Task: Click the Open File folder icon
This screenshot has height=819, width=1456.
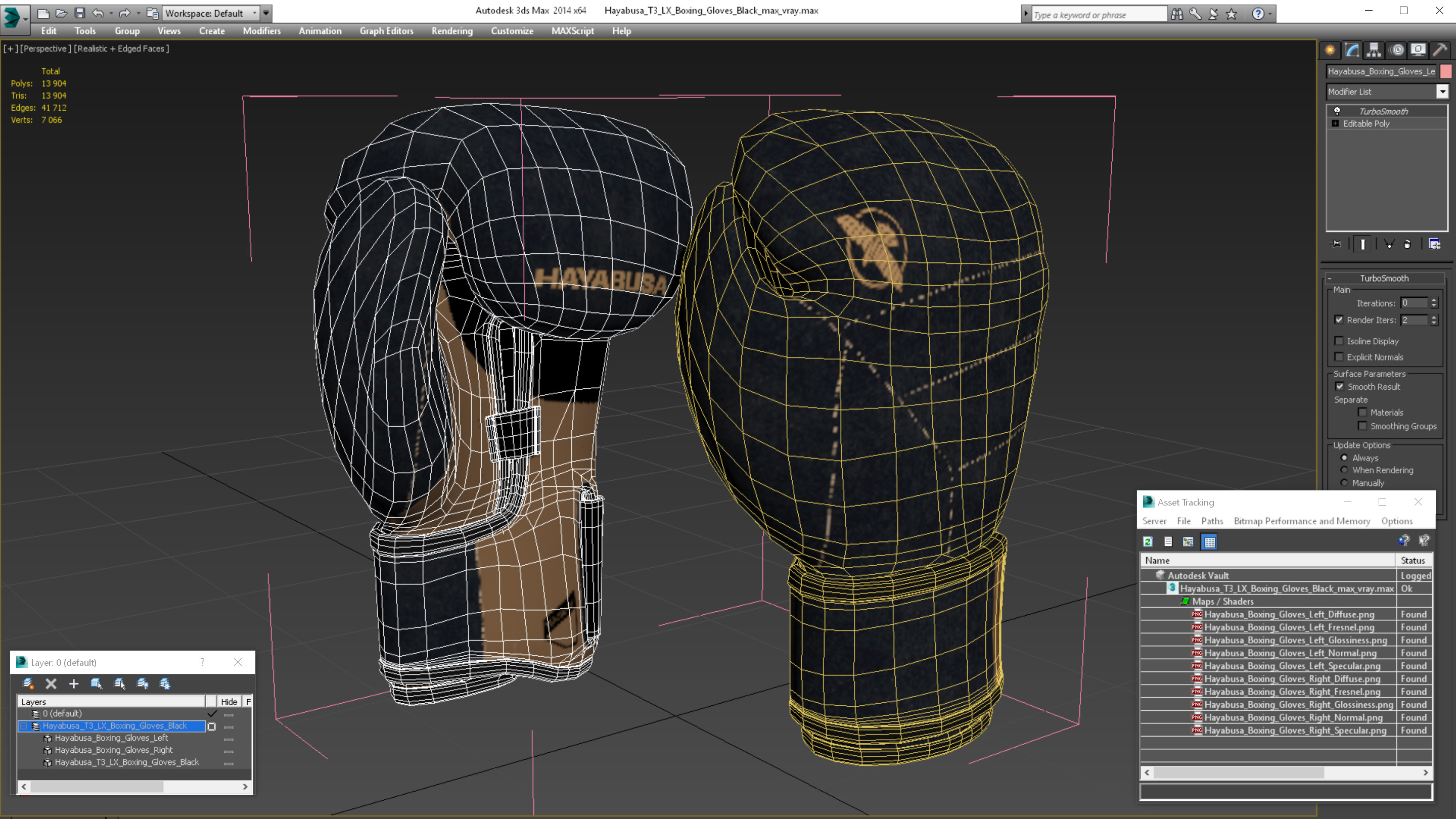Action: 61,13
